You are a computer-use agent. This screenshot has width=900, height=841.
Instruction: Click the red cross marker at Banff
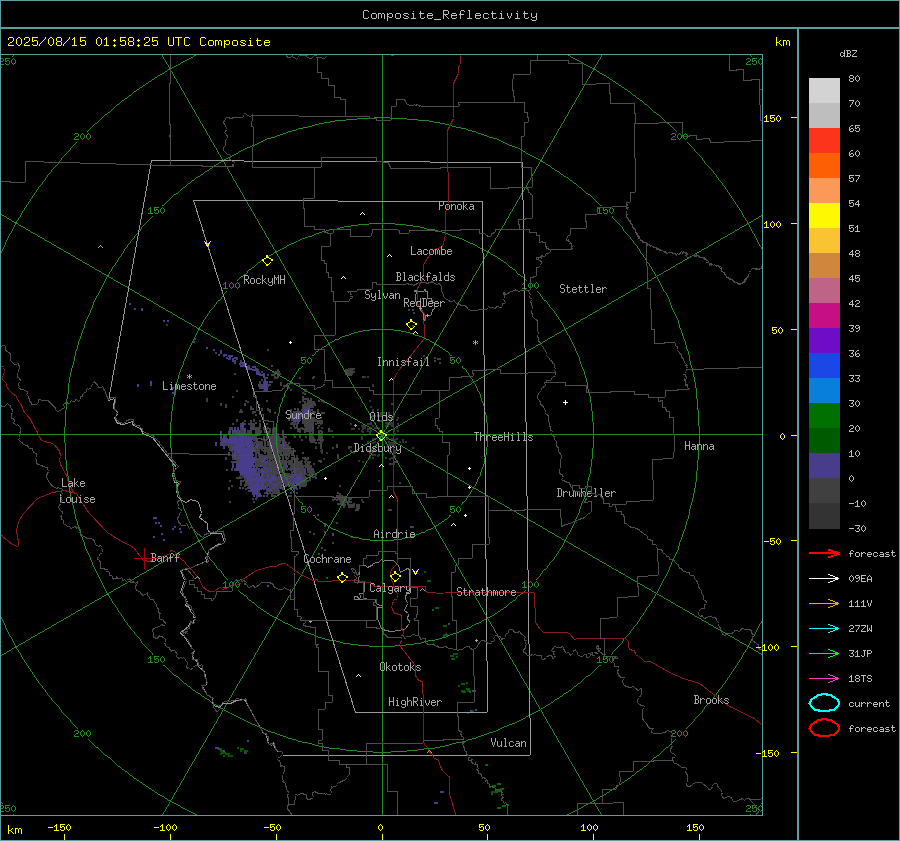pyautogui.click(x=143, y=558)
